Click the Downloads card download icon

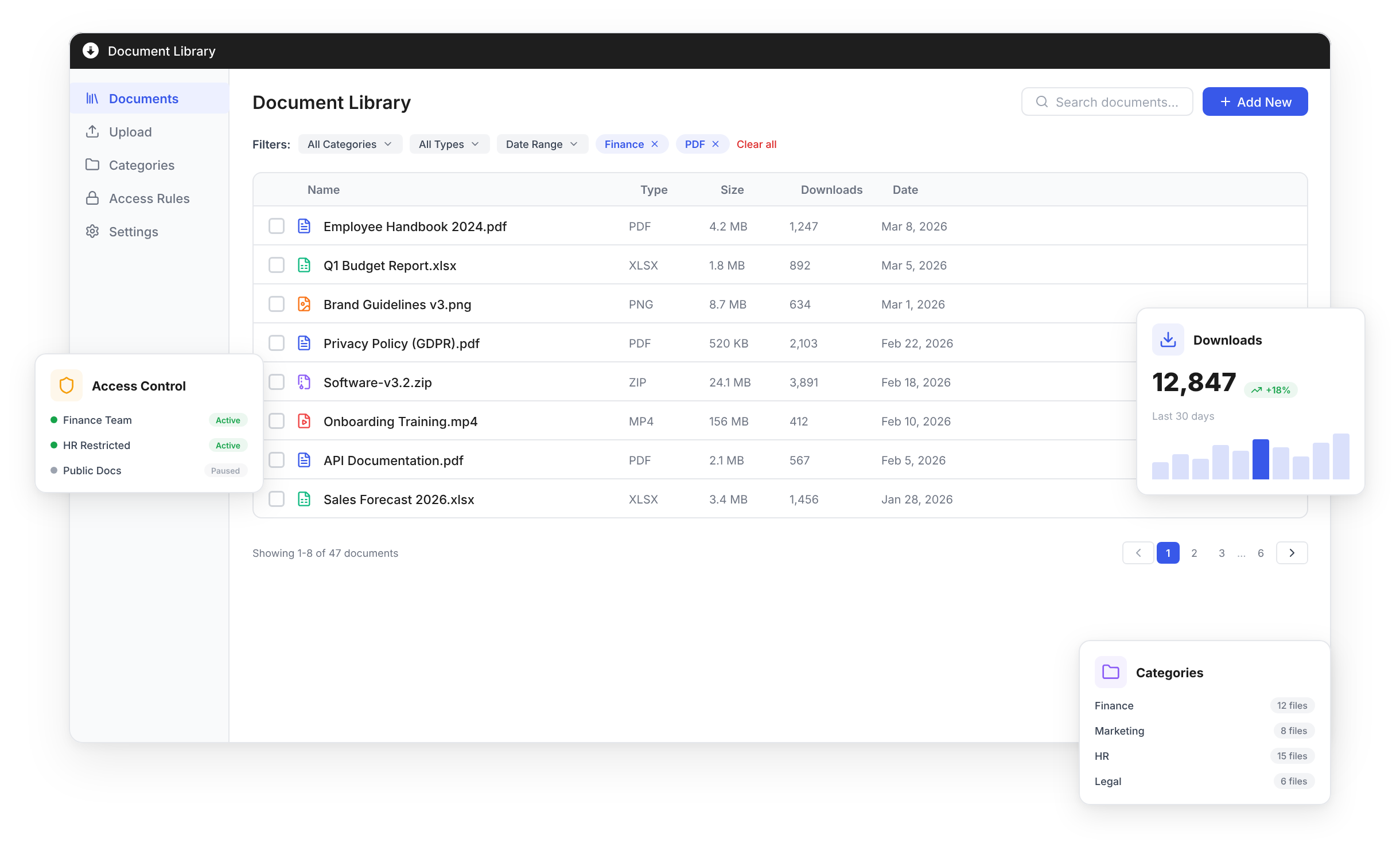click(x=1168, y=339)
